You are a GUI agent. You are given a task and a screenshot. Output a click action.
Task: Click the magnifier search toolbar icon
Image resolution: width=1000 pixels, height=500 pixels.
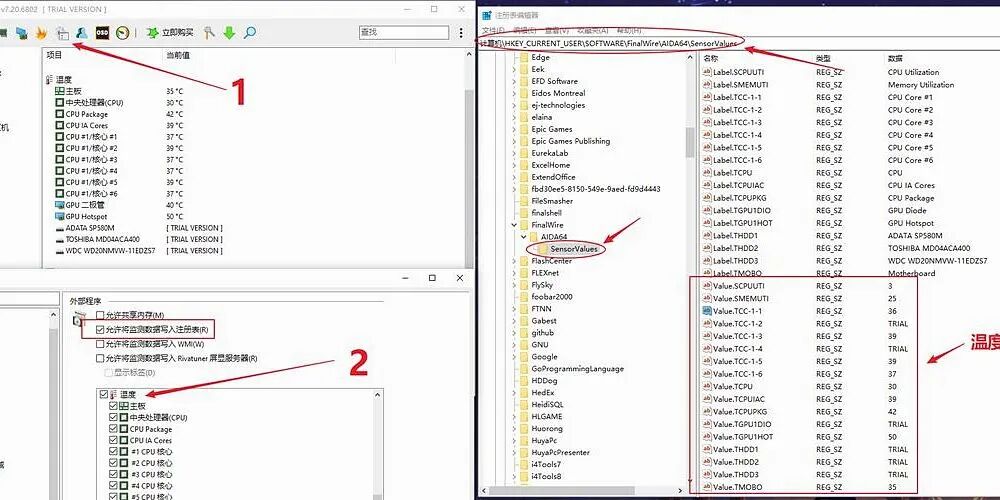[250, 33]
